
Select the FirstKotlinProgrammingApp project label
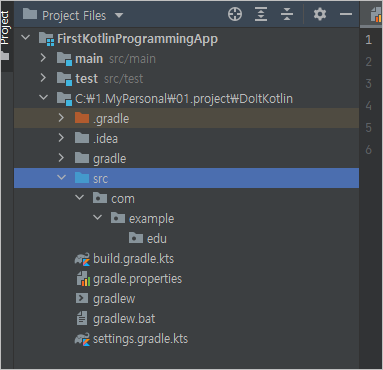137,39
